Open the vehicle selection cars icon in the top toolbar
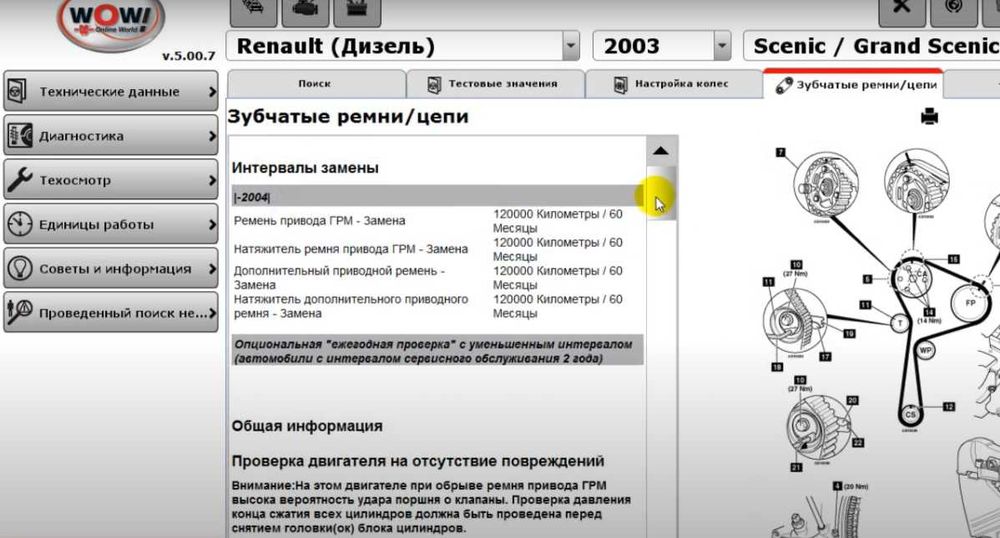This screenshot has height=538, width=1000. pyautogui.click(x=253, y=11)
